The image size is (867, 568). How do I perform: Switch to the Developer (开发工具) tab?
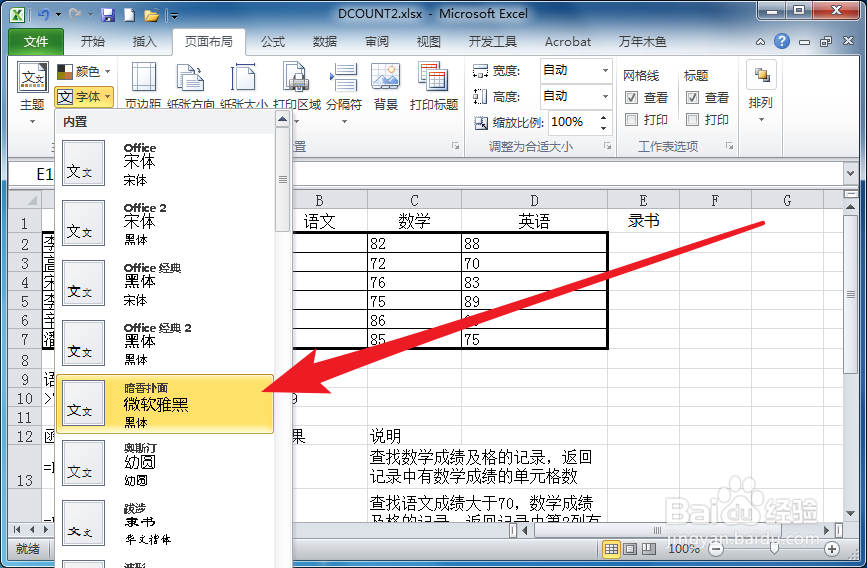[492, 41]
